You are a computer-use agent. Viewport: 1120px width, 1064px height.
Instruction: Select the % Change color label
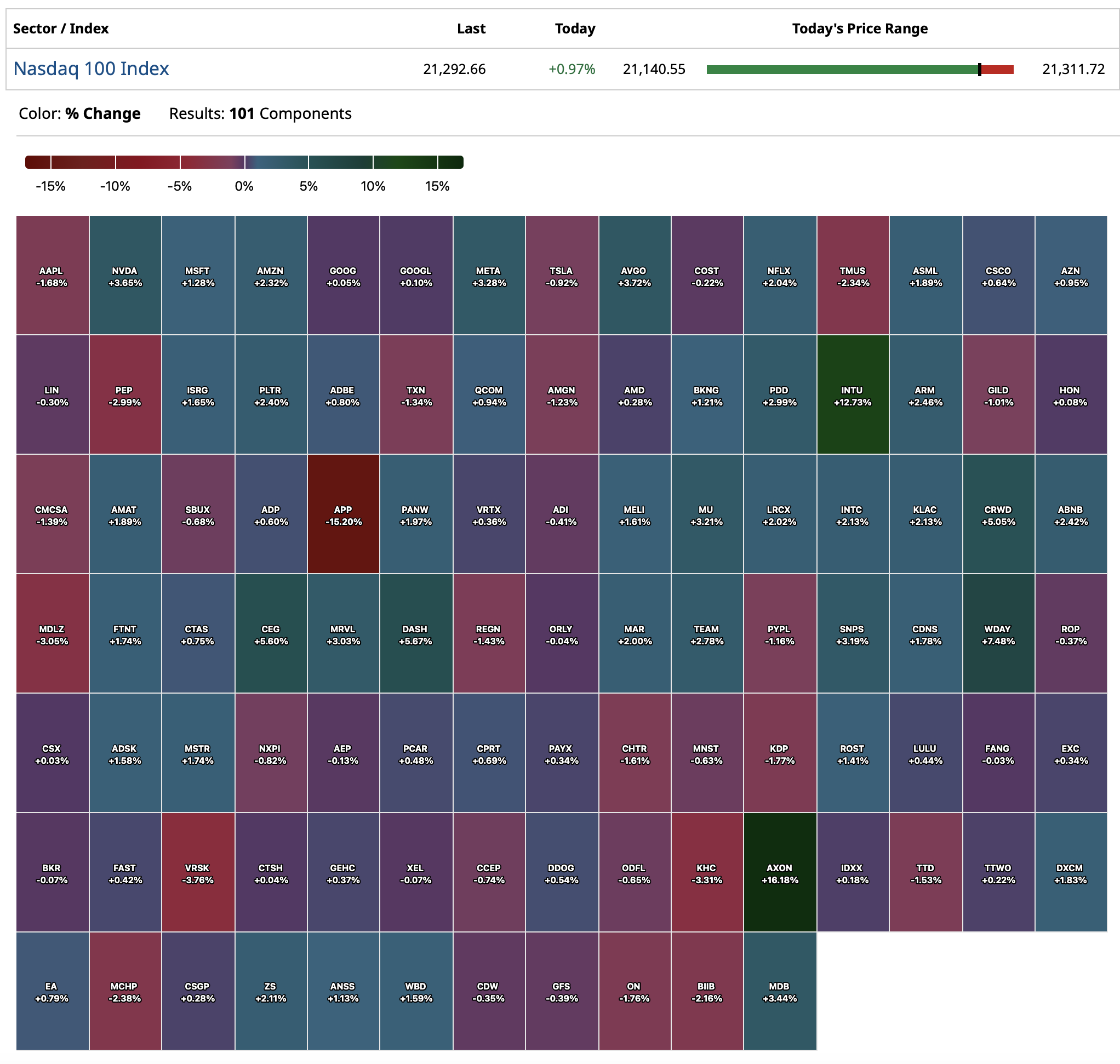click(102, 113)
